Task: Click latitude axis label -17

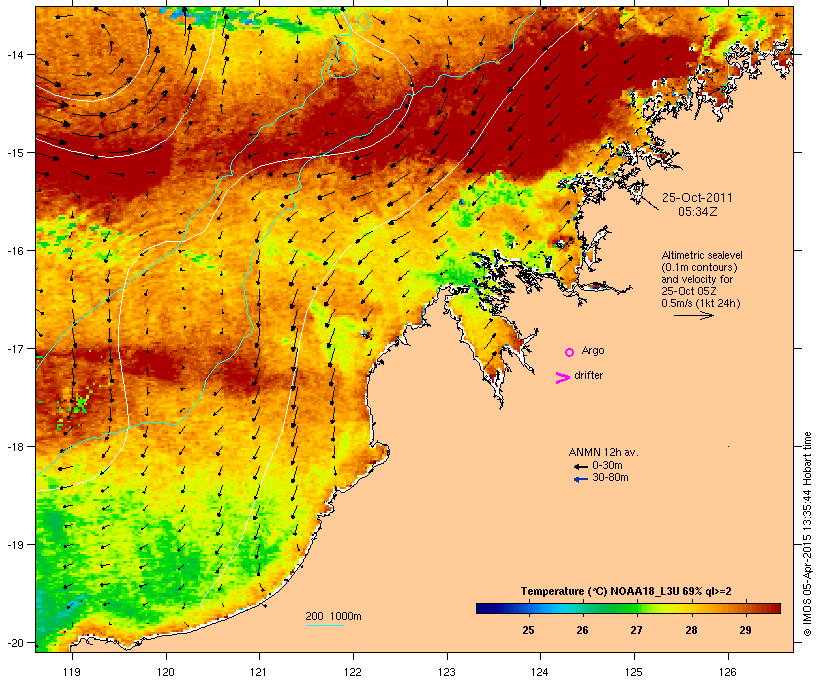Action: click(14, 348)
